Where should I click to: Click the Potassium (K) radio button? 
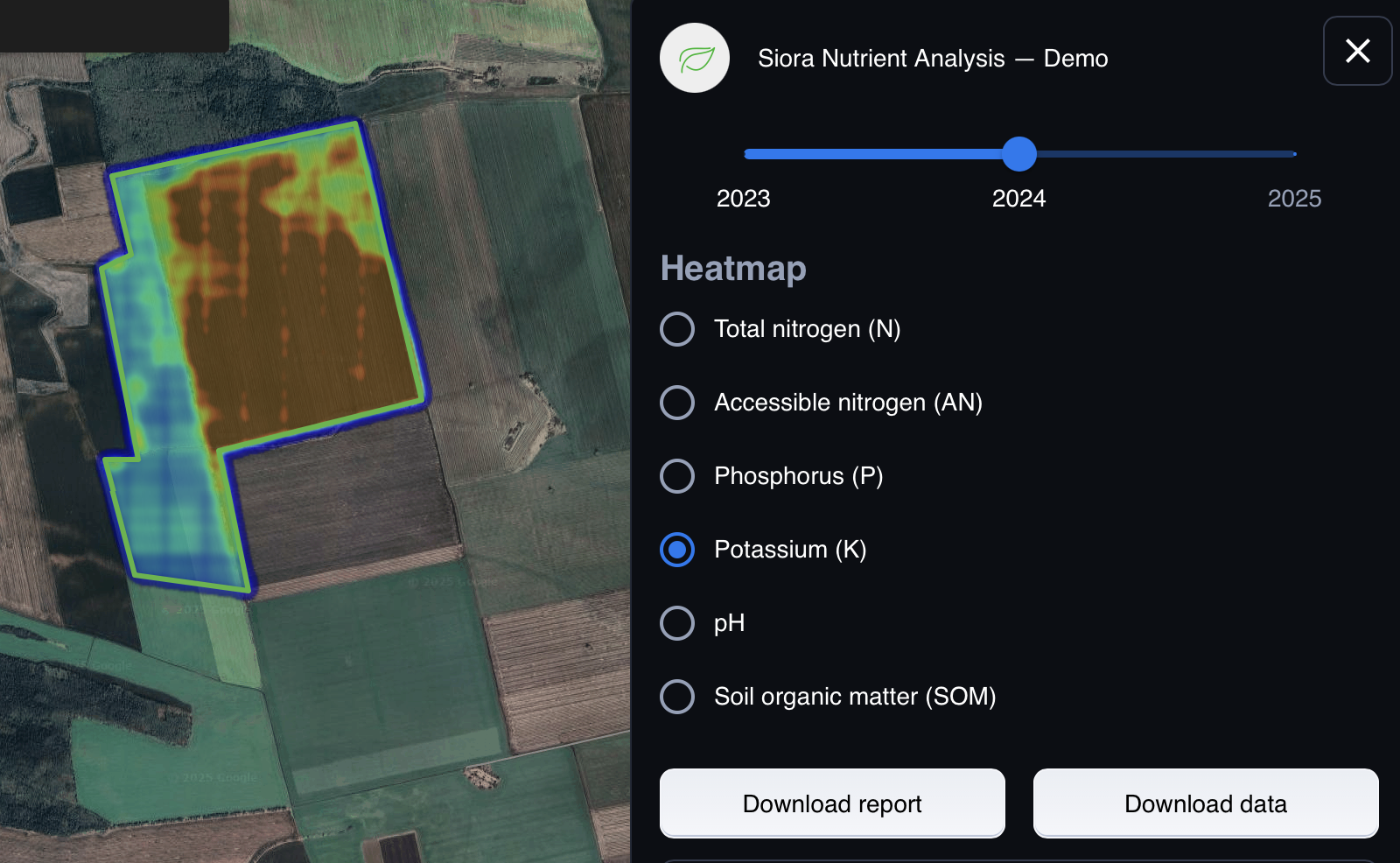pos(677,550)
